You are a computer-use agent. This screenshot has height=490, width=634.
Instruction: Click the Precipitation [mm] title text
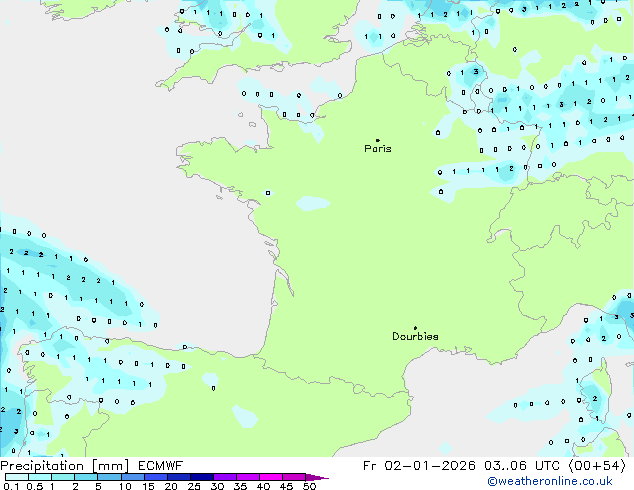65,466
